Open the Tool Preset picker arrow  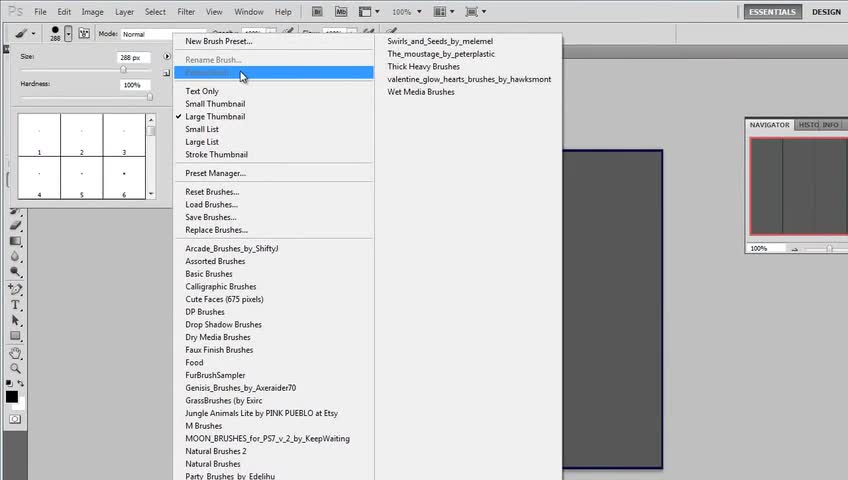click(33, 34)
